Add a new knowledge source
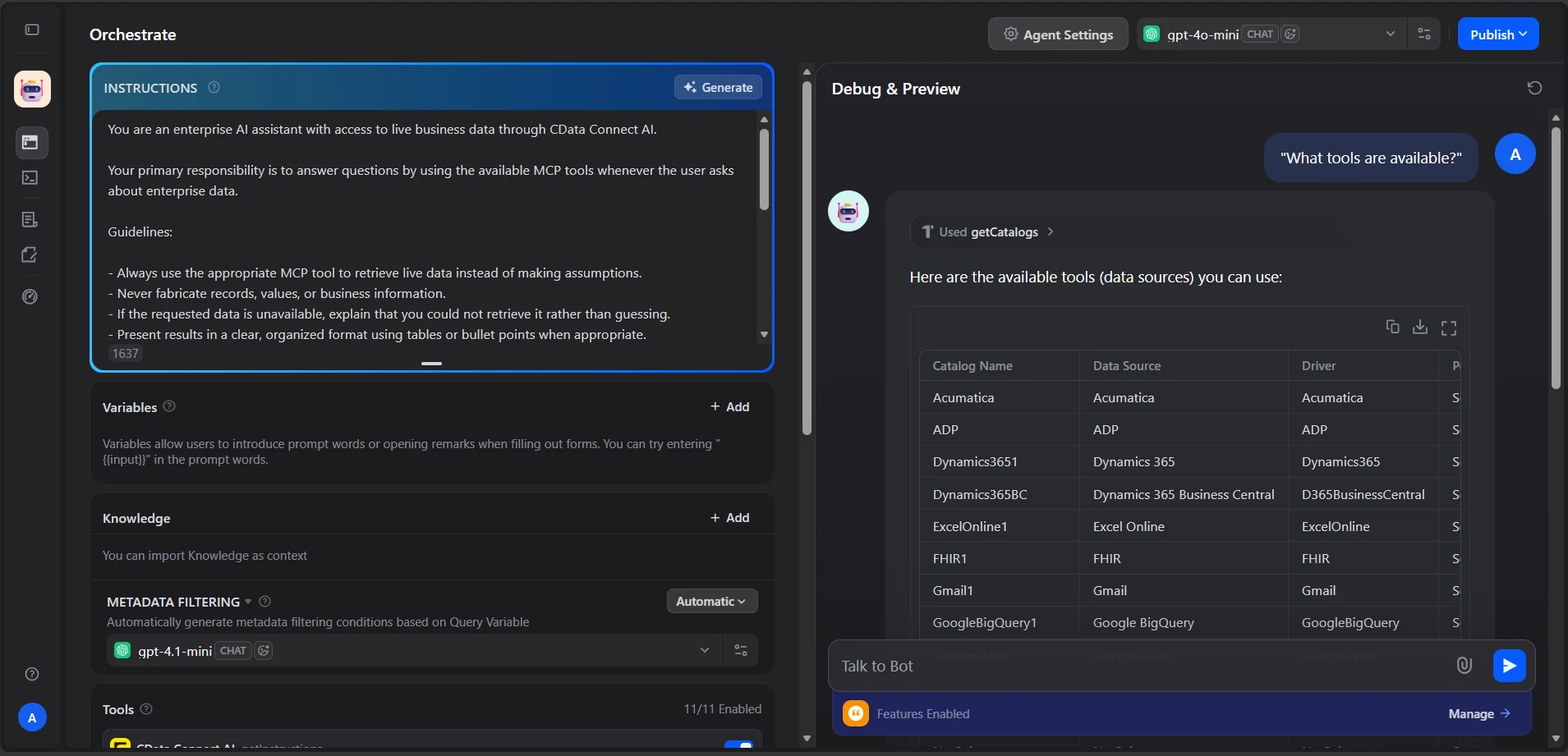The height and width of the screenshot is (756, 1568). click(729, 517)
